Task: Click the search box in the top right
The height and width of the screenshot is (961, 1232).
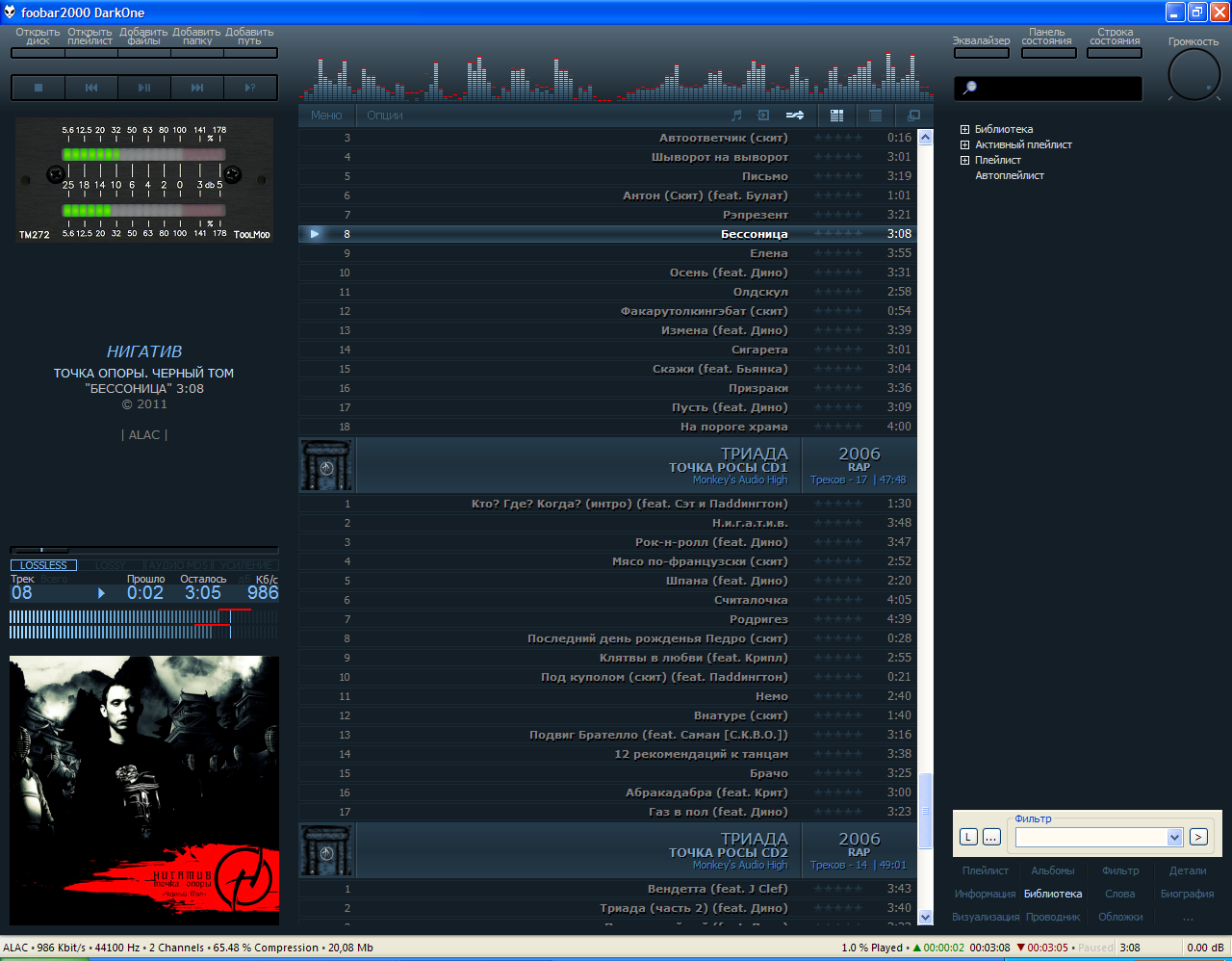Action: click(1048, 89)
